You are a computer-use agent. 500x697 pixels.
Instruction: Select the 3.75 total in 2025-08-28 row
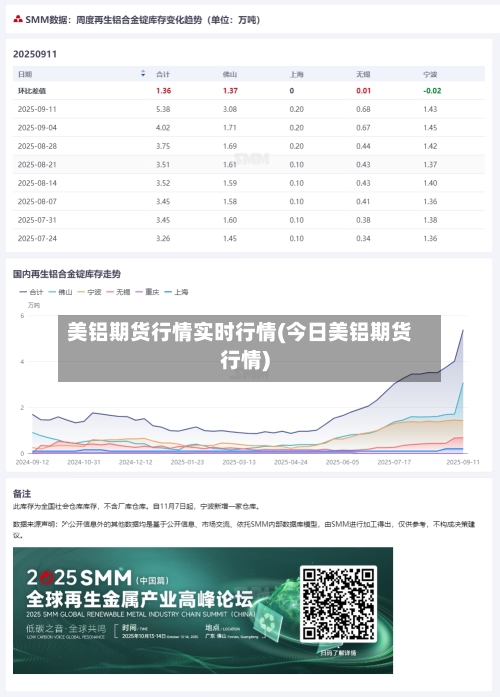point(163,146)
